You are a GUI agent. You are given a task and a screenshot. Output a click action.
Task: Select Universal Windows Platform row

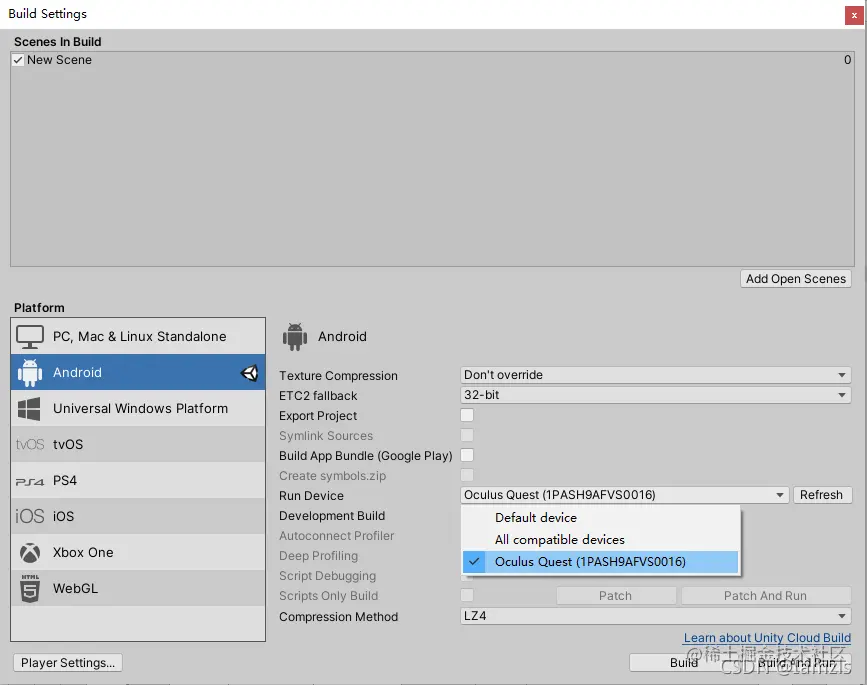(138, 408)
